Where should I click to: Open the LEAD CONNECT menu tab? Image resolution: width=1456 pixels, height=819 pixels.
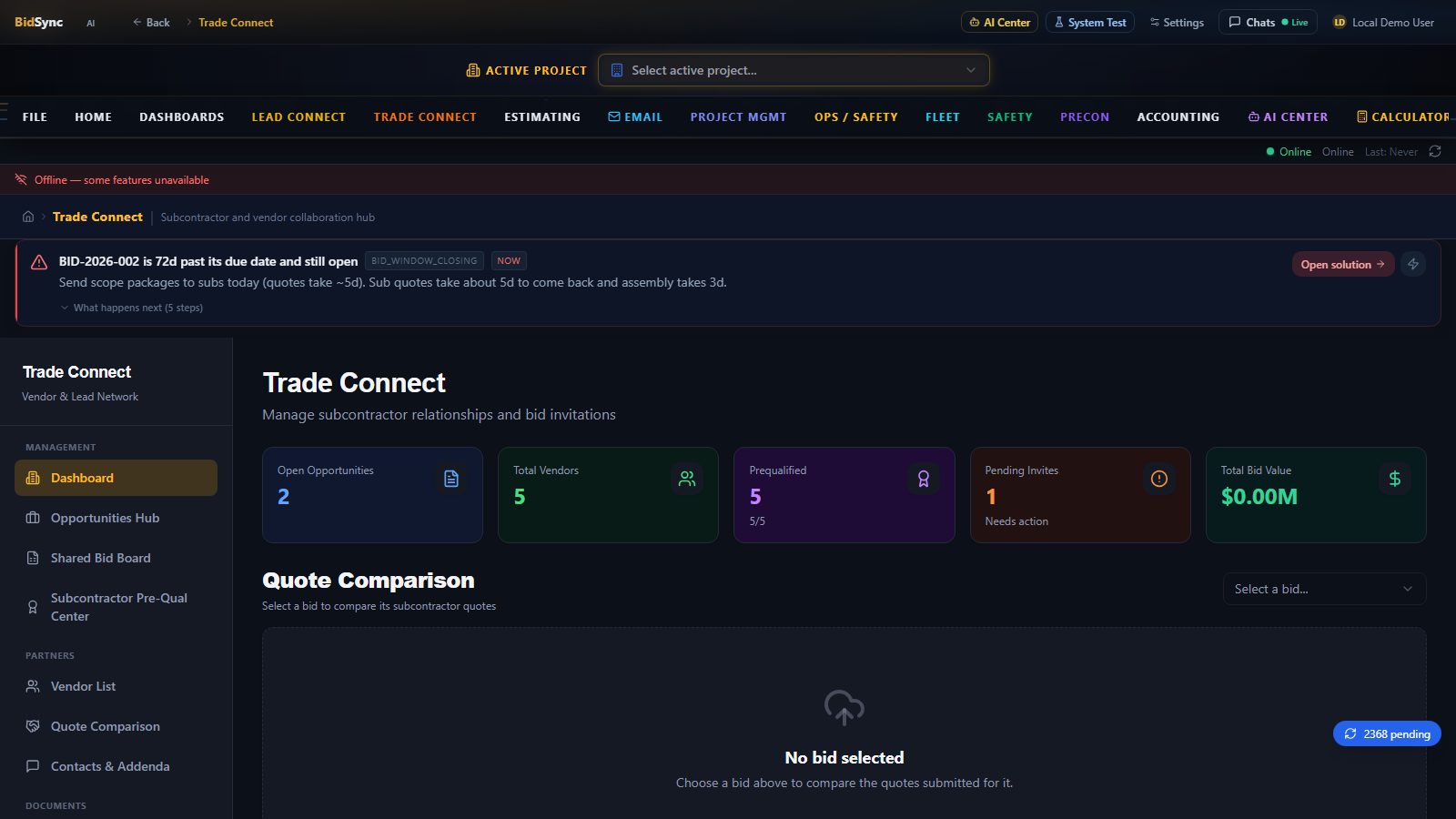(298, 117)
